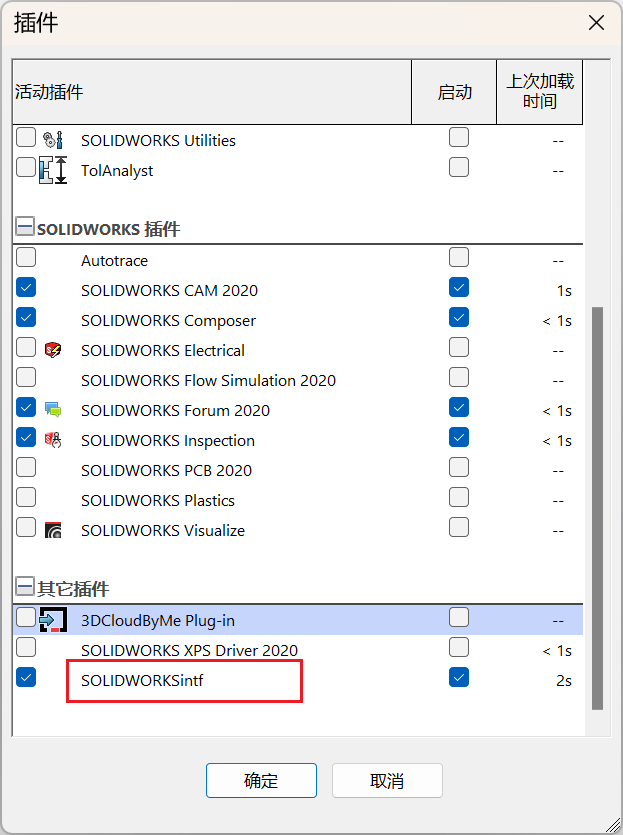Viewport: 623px width, 835px height.
Task: Click the 取消 button
Action: pyautogui.click(x=387, y=781)
